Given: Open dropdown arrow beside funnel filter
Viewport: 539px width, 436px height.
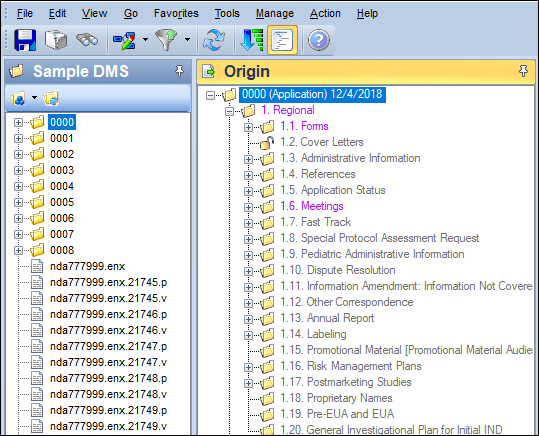Looking at the screenshot, I should (187, 40).
